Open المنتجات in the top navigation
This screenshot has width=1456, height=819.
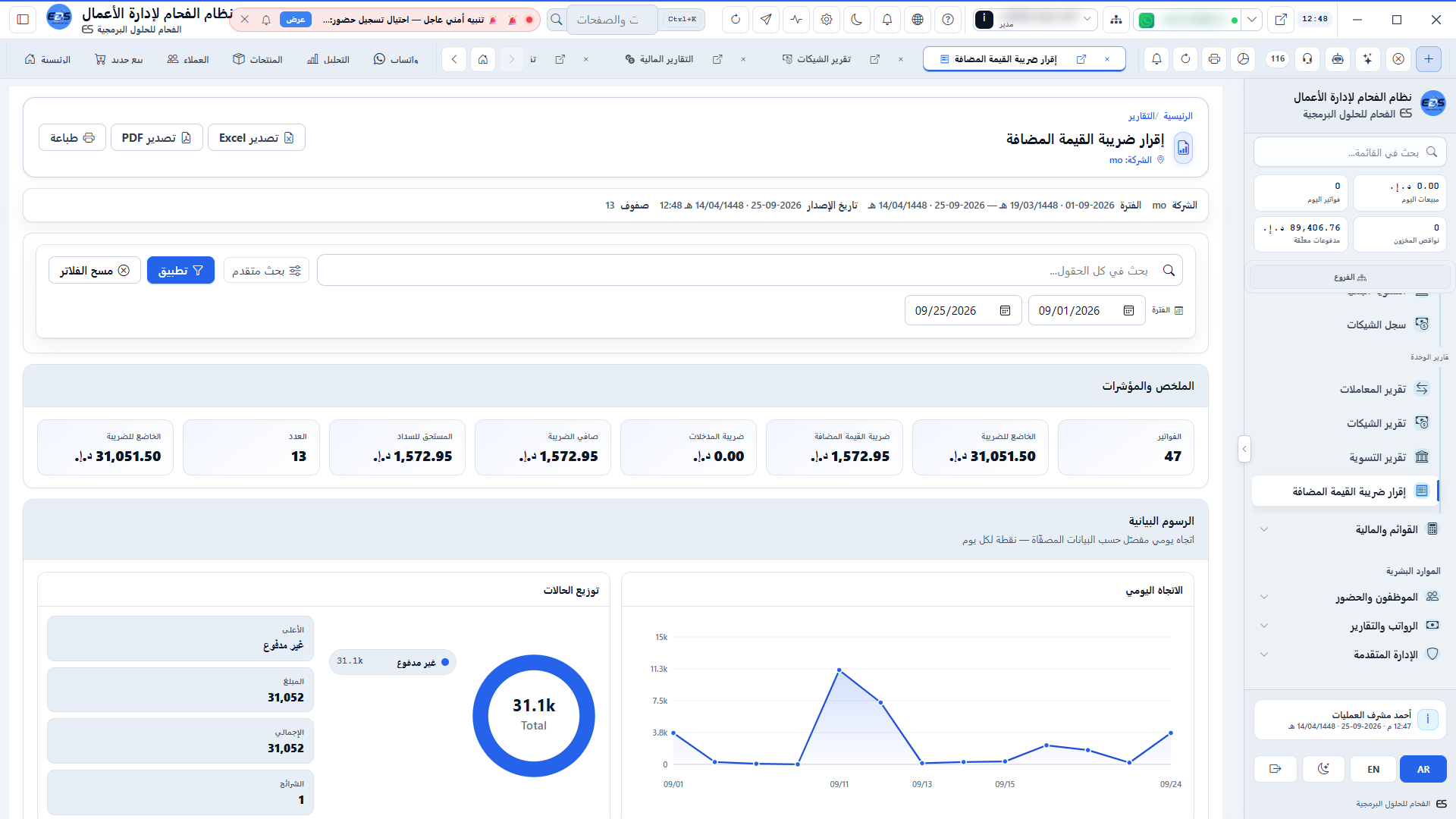click(x=258, y=59)
